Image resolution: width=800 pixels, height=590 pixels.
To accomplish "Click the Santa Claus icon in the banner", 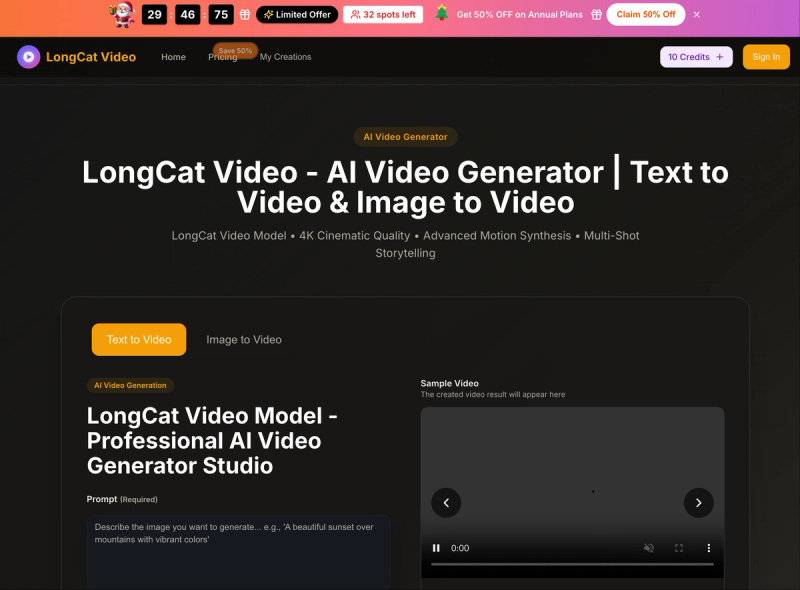I will 119,14.
